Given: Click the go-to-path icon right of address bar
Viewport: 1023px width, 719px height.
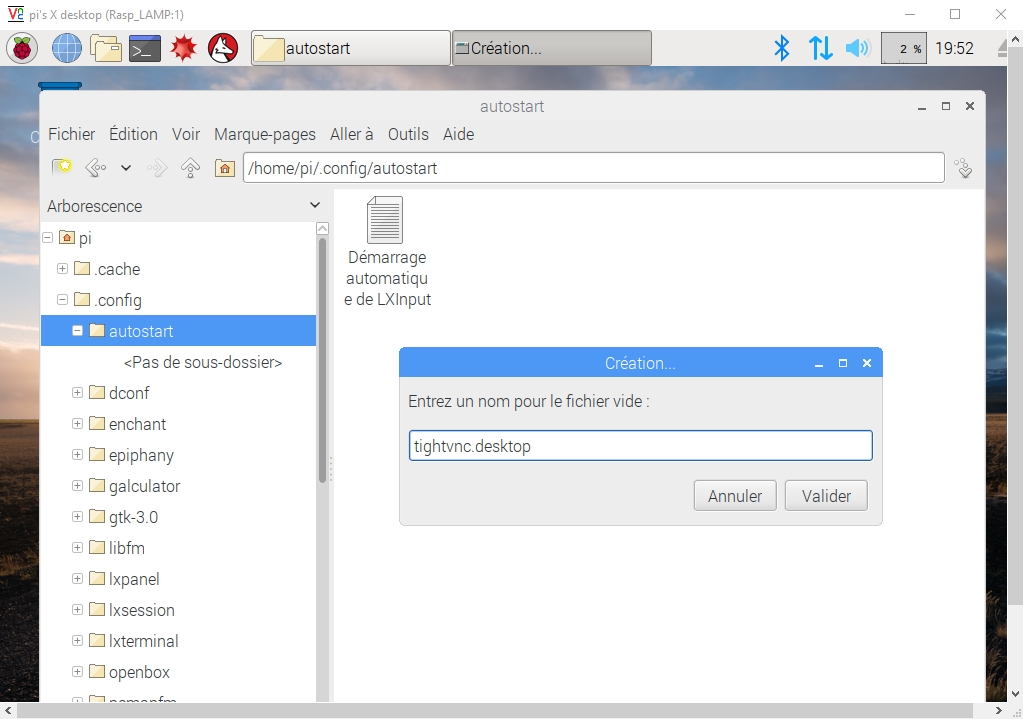Looking at the screenshot, I should 964,168.
